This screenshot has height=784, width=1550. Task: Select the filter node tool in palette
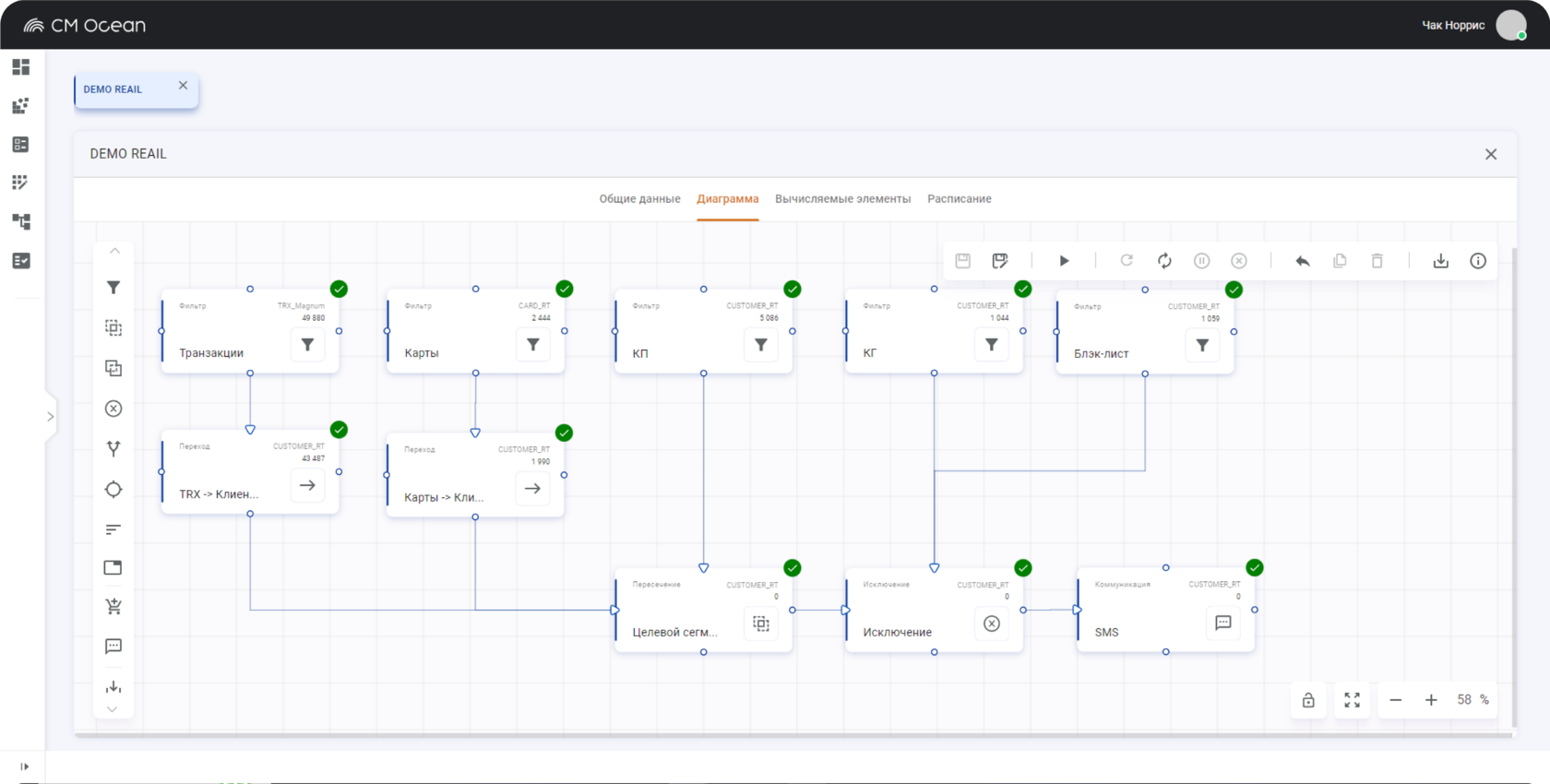pos(113,288)
